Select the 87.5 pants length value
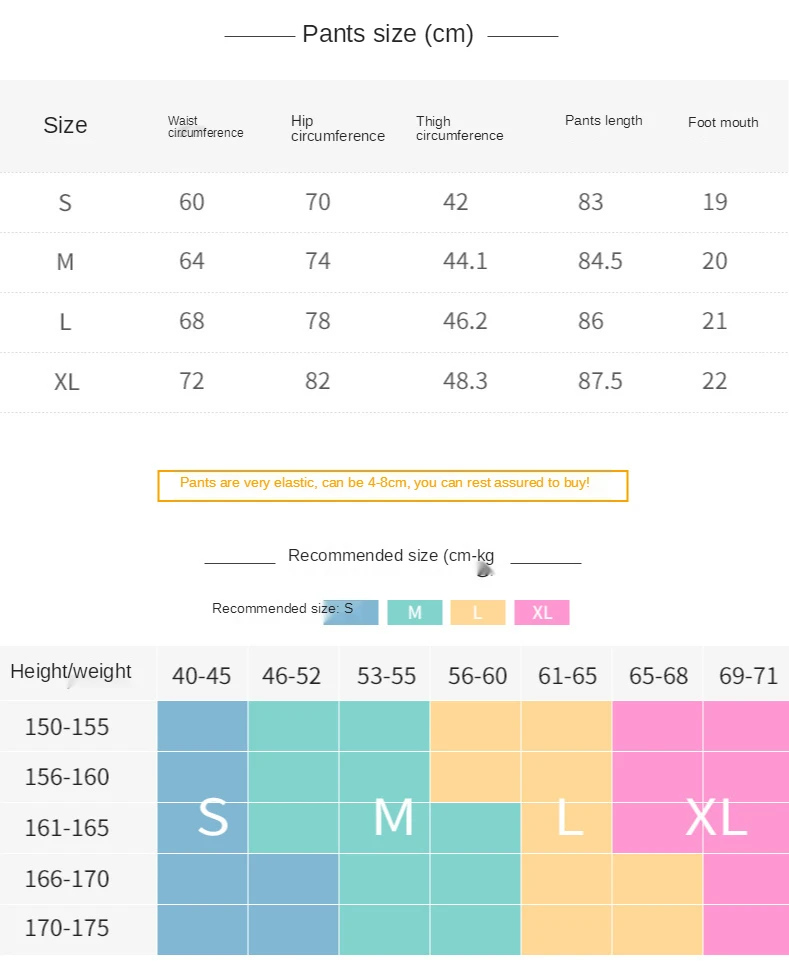The image size is (789, 979). 600,382
